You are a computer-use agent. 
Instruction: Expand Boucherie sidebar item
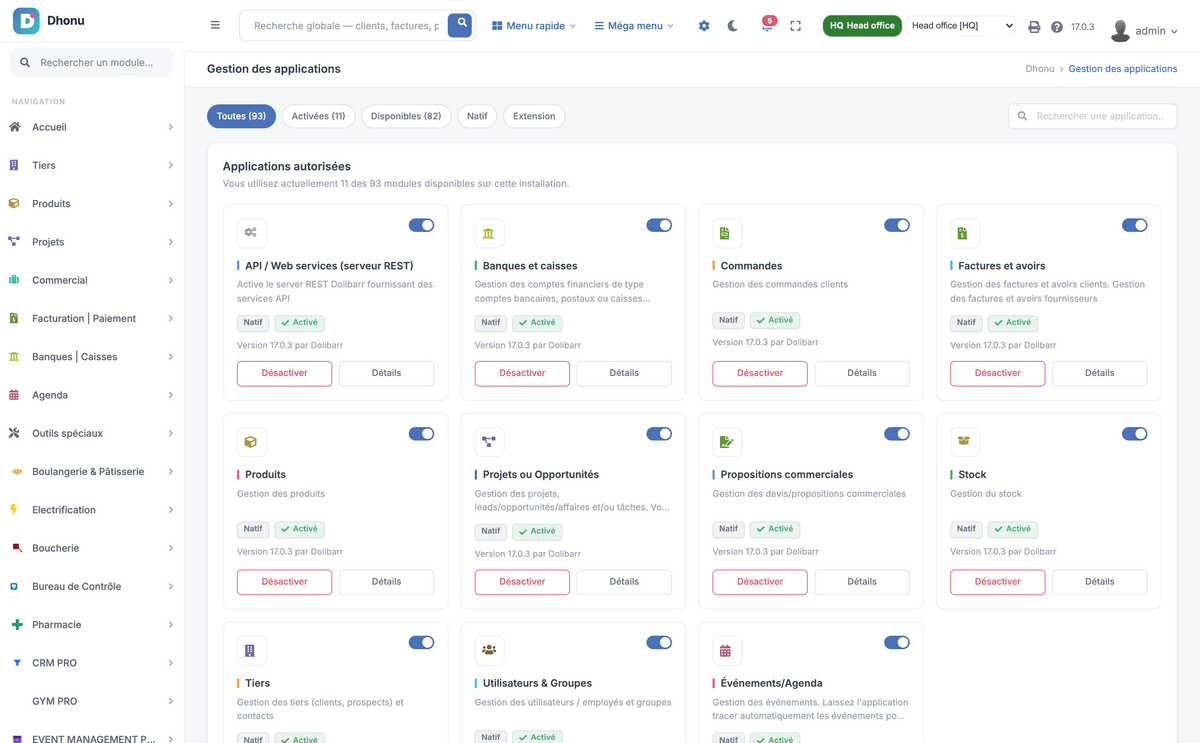[x=92, y=548]
